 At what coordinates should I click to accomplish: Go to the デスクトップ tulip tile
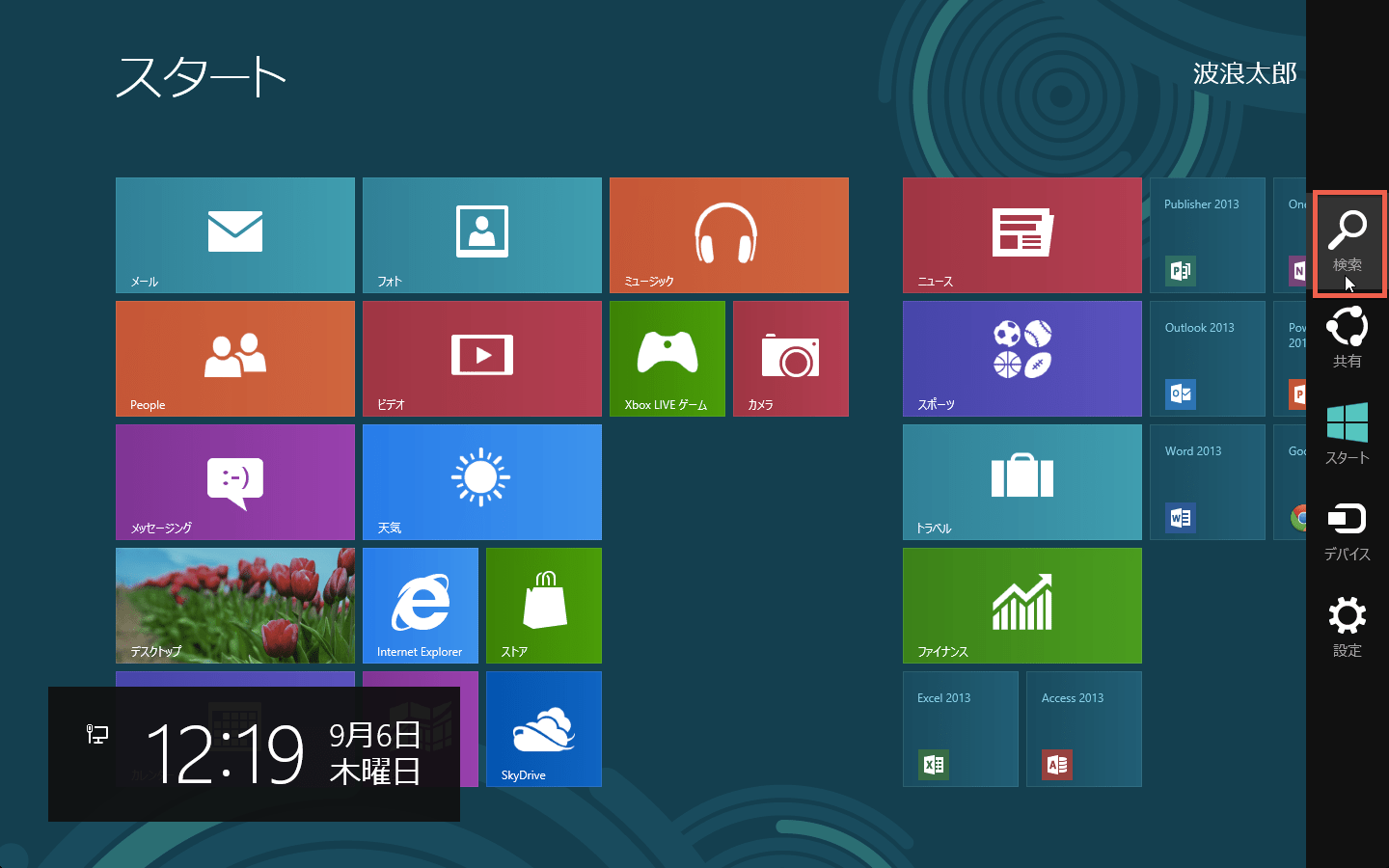coord(235,606)
